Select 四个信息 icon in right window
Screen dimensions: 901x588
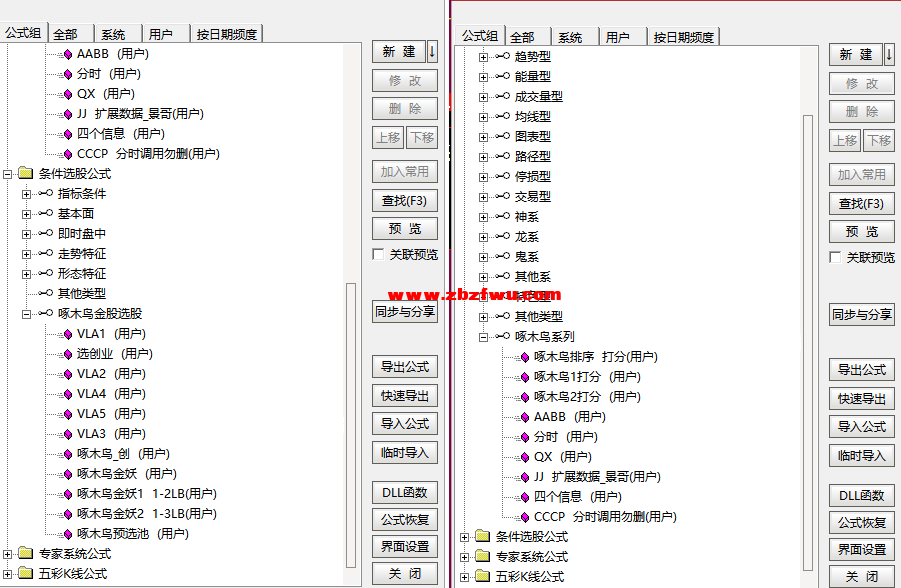[525, 498]
